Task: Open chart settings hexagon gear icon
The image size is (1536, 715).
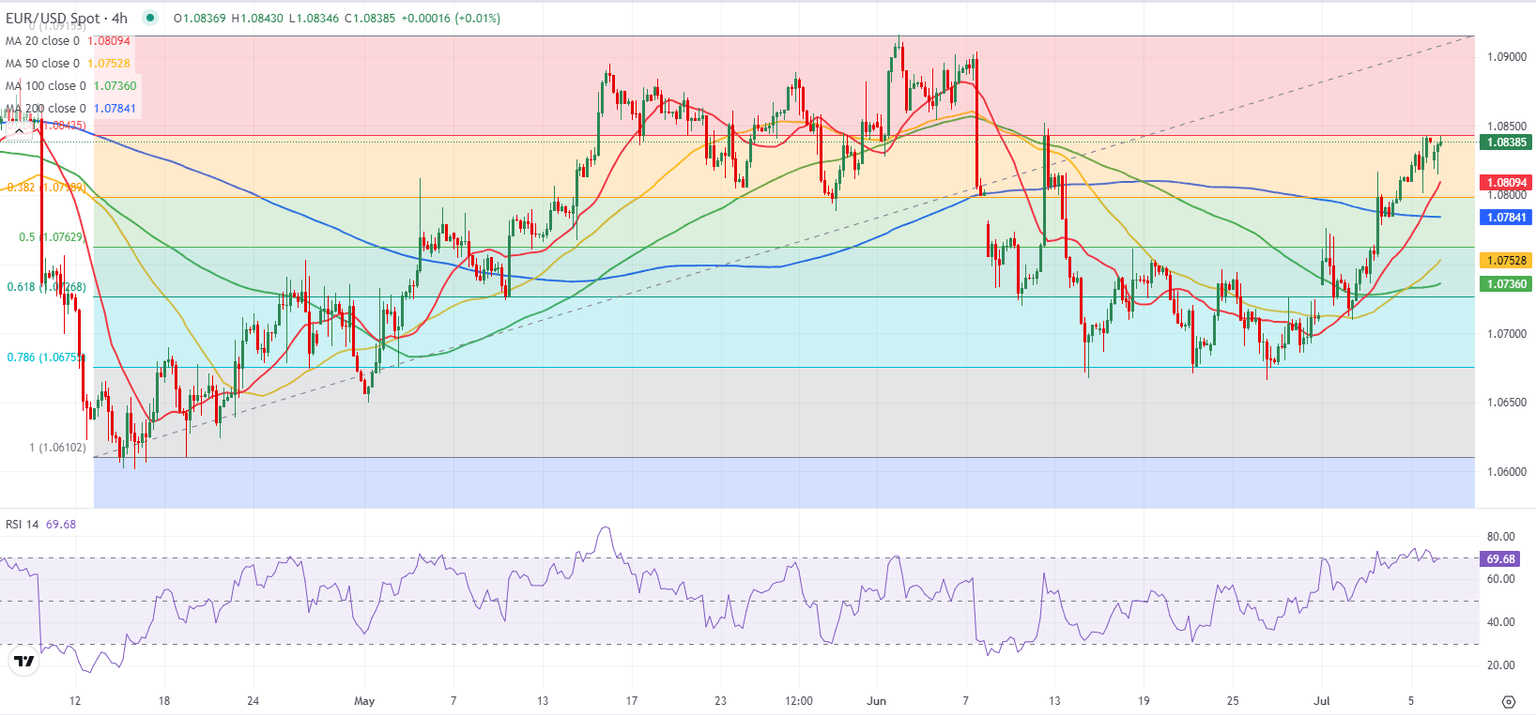Action: (1507, 700)
